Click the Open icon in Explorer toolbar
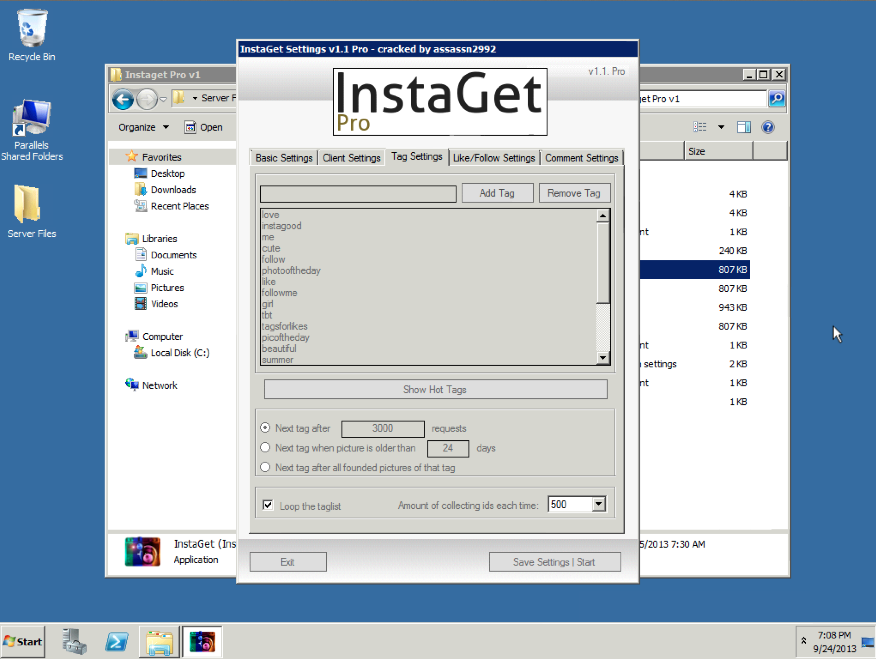This screenshot has width=876, height=659. 191,127
